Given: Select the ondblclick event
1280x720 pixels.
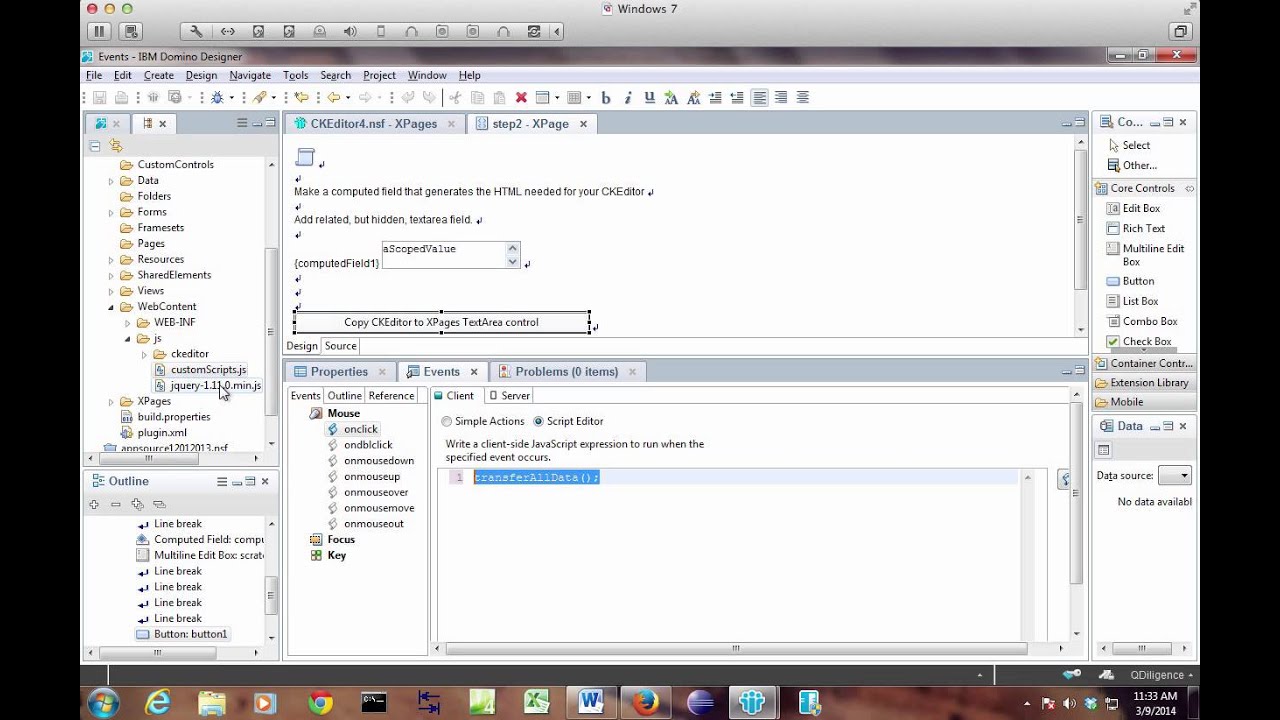Looking at the screenshot, I should (x=368, y=445).
